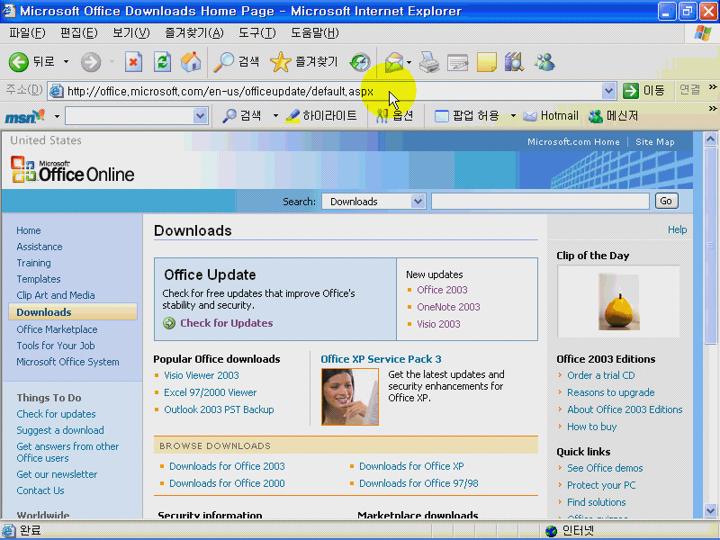Click the Edit page toolbar icon

[458, 62]
